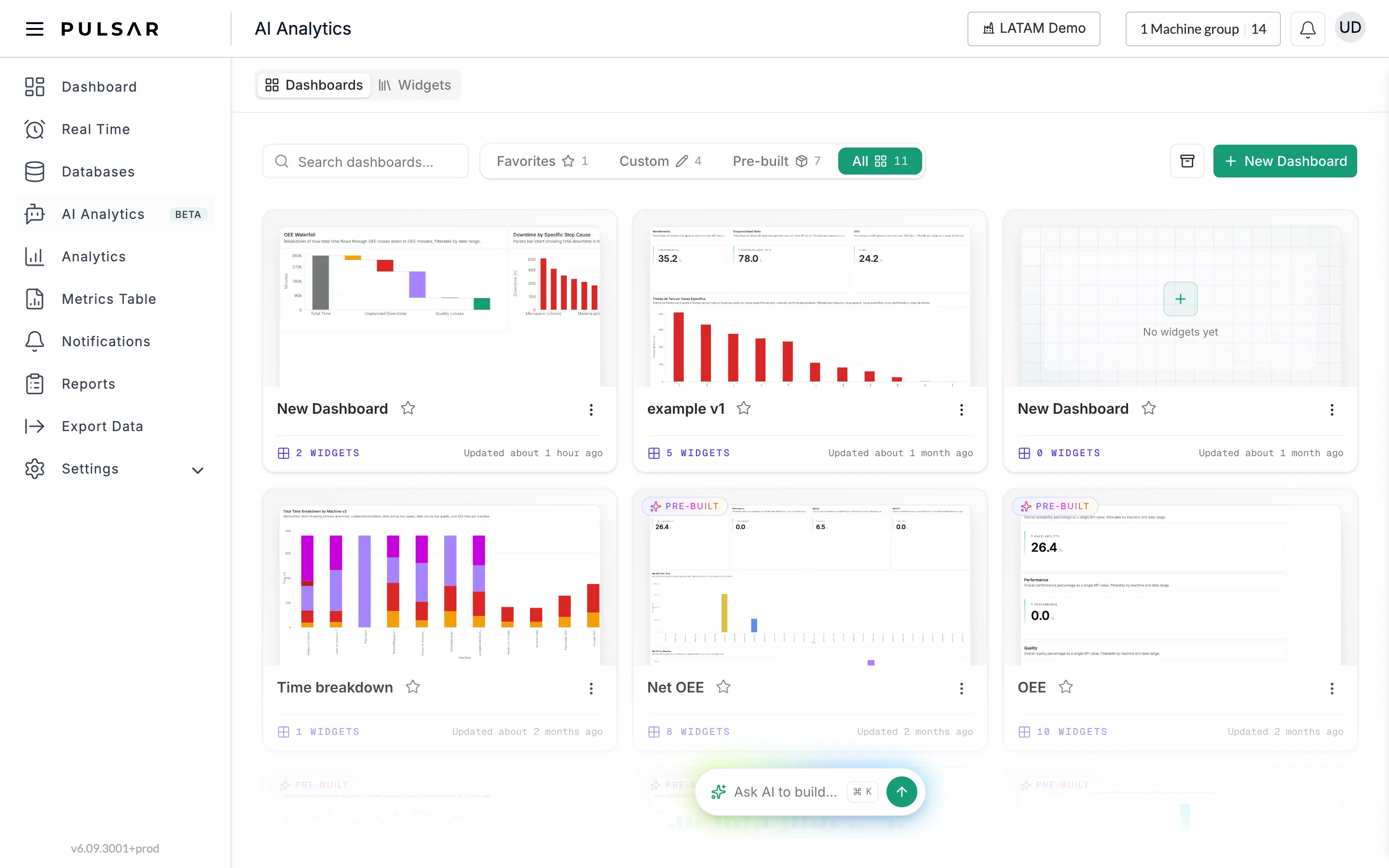Screen dimensions: 1389x868
Task: Switch to the Widgets tab
Action: pos(415,85)
